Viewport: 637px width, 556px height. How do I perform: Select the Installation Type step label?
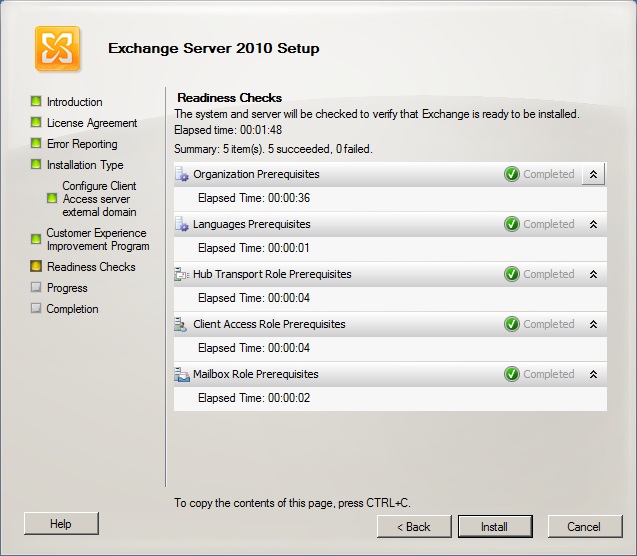pos(85,165)
